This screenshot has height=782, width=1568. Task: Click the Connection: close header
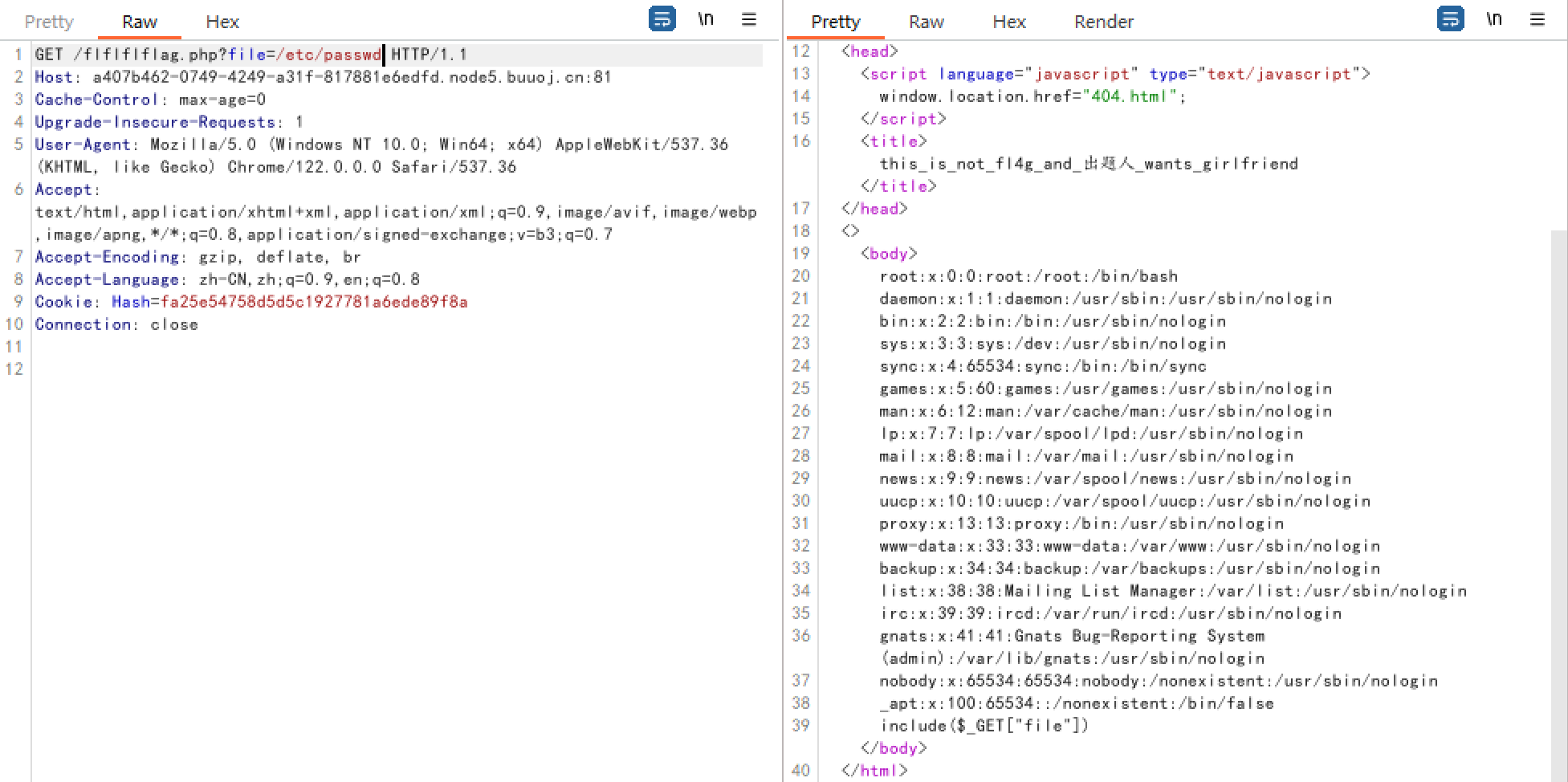(116, 324)
